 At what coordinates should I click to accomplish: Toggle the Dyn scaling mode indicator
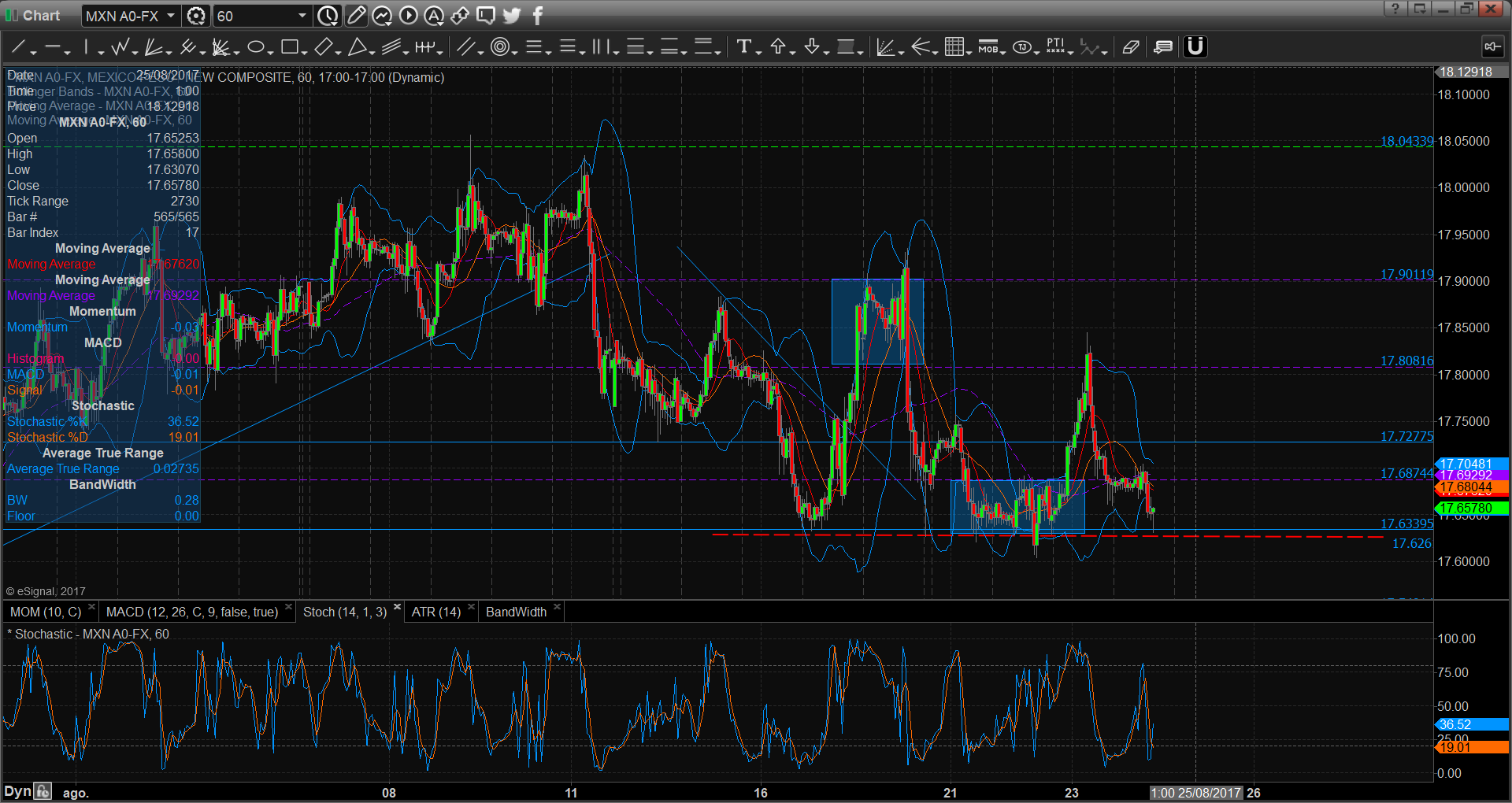click(17, 791)
